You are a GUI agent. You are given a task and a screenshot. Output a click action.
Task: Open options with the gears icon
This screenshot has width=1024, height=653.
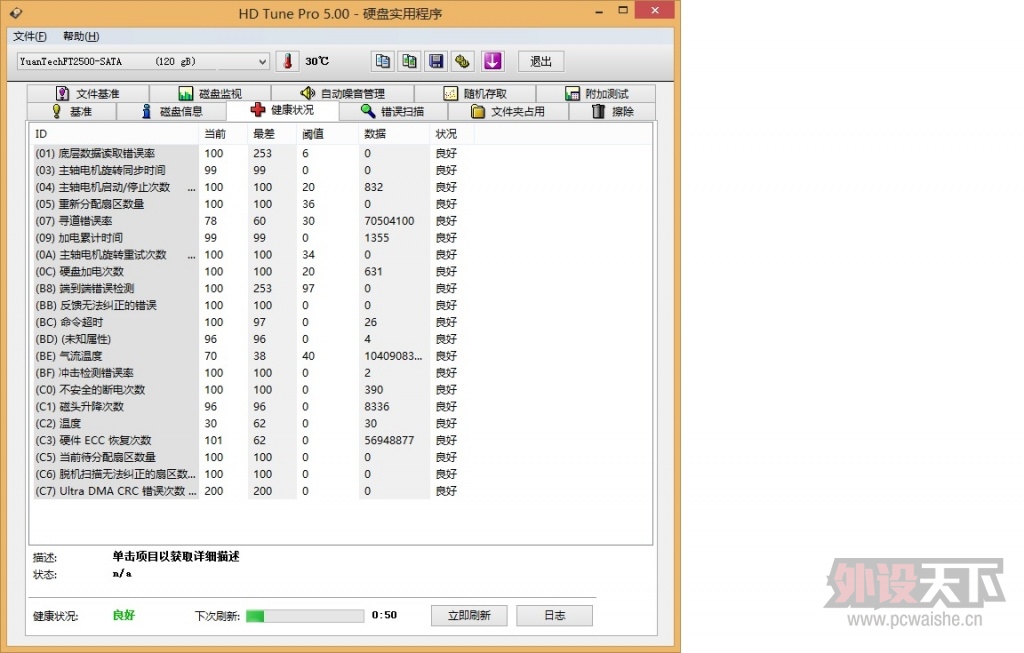point(463,61)
